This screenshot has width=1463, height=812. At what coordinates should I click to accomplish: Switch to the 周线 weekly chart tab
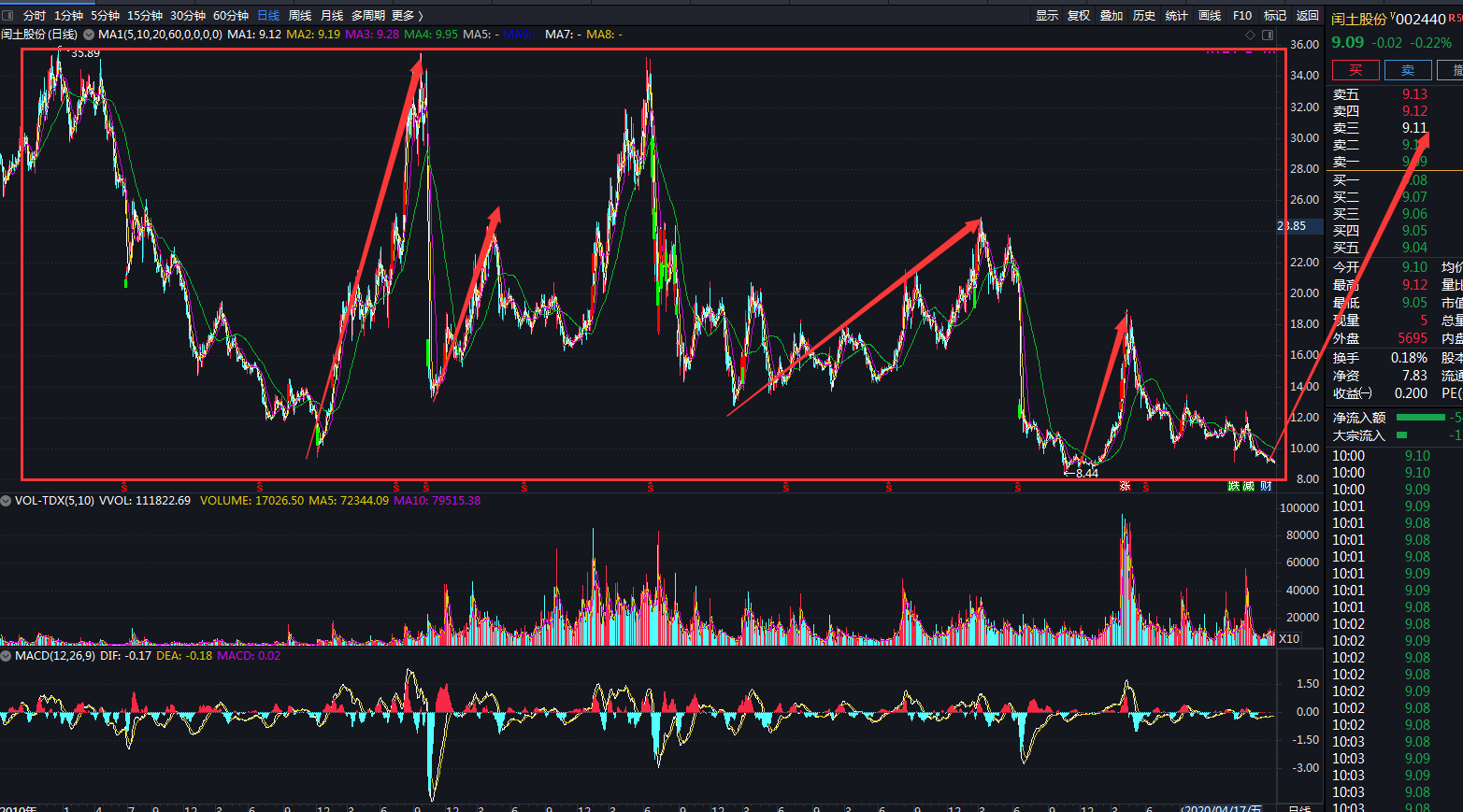pyautogui.click(x=300, y=15)
